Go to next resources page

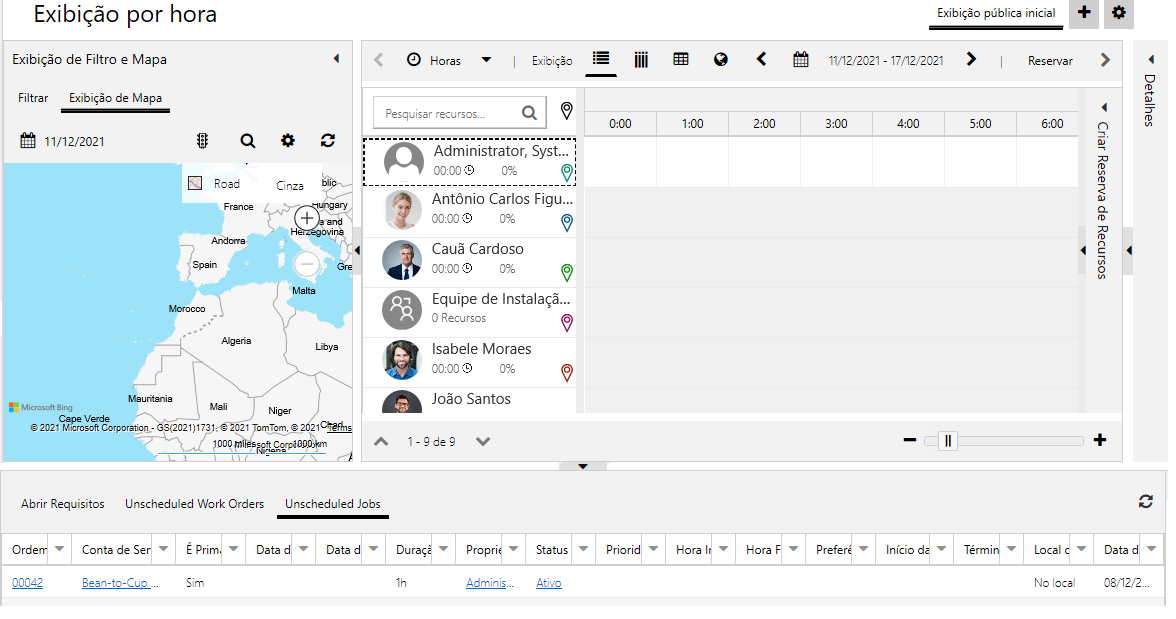tap(483, 441)
